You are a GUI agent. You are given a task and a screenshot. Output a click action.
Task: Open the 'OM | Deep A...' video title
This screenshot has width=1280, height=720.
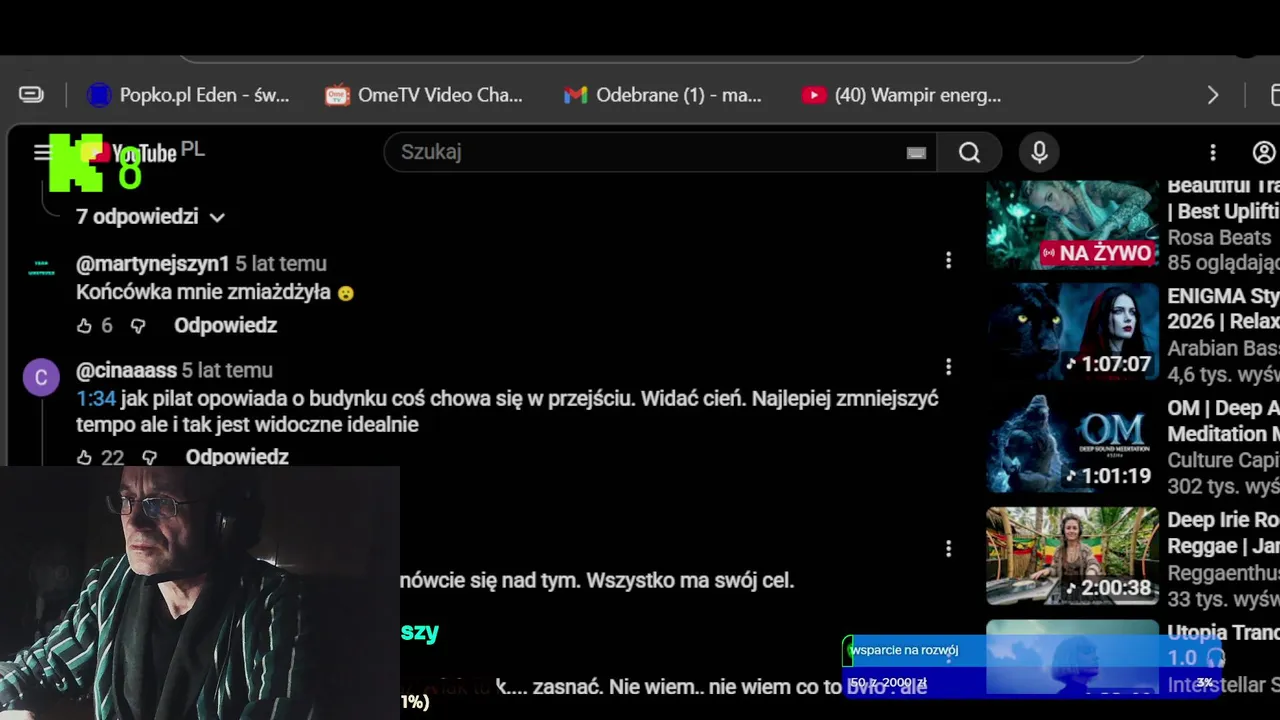[1223, 421]
